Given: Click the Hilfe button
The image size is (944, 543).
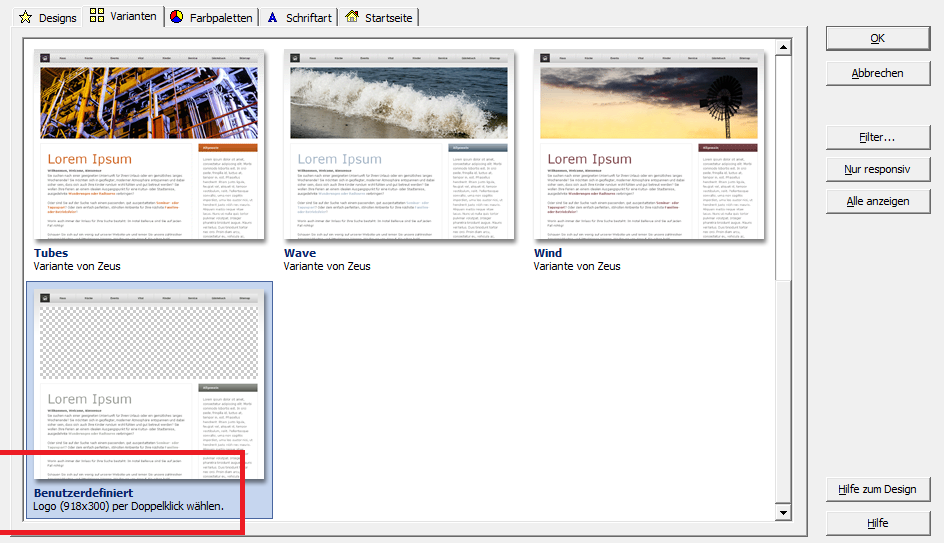Looking at the screenshot, I should pos(878,523).
